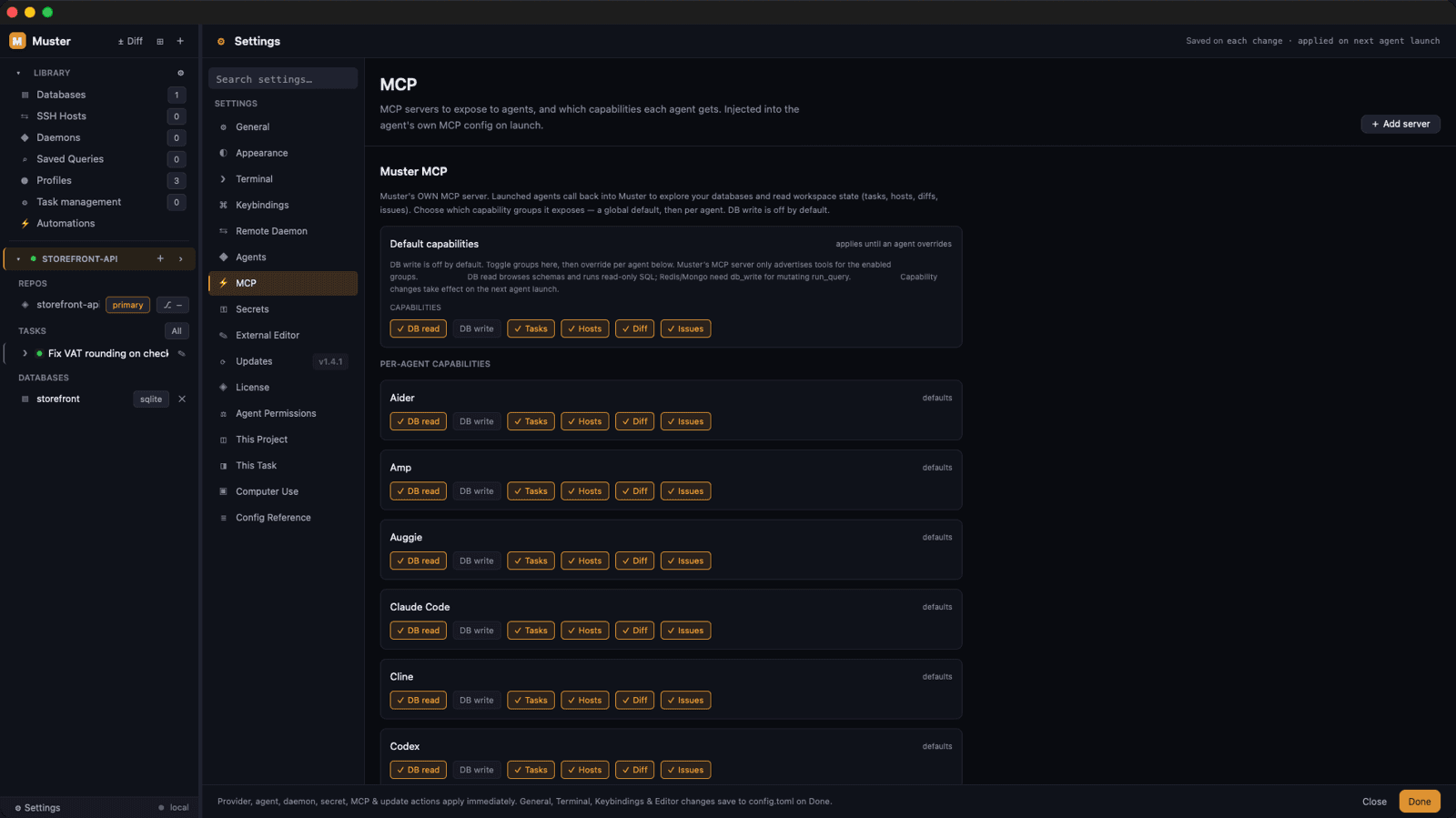Viewport: 1456px width, 818px height.
Task: Toggle Tasks capability for Aider
Action: pyautogui.click(x=531, y=421)
